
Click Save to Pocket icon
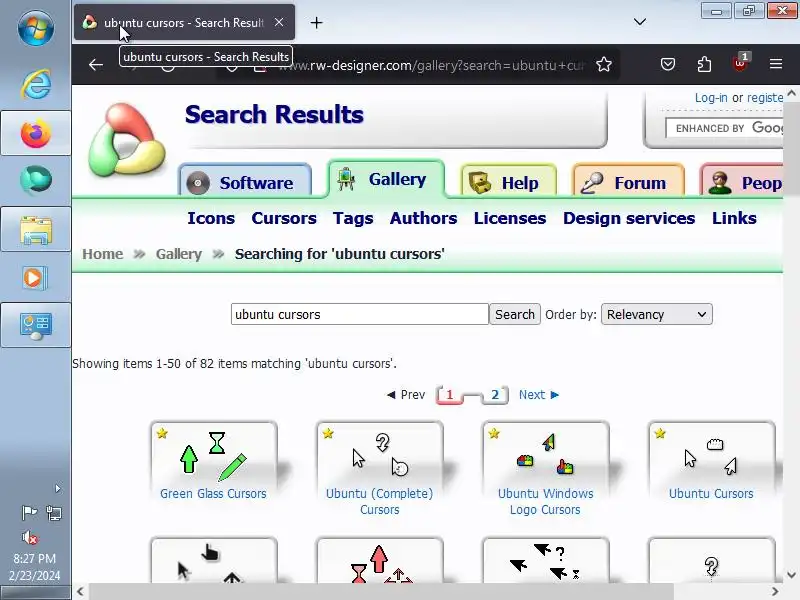668,64
